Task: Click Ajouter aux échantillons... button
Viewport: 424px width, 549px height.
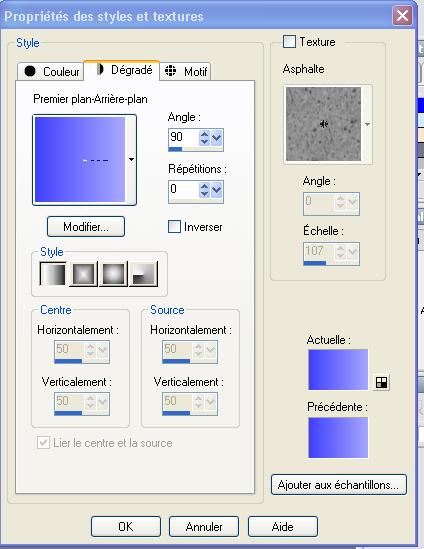Action: tap(339, 485)
